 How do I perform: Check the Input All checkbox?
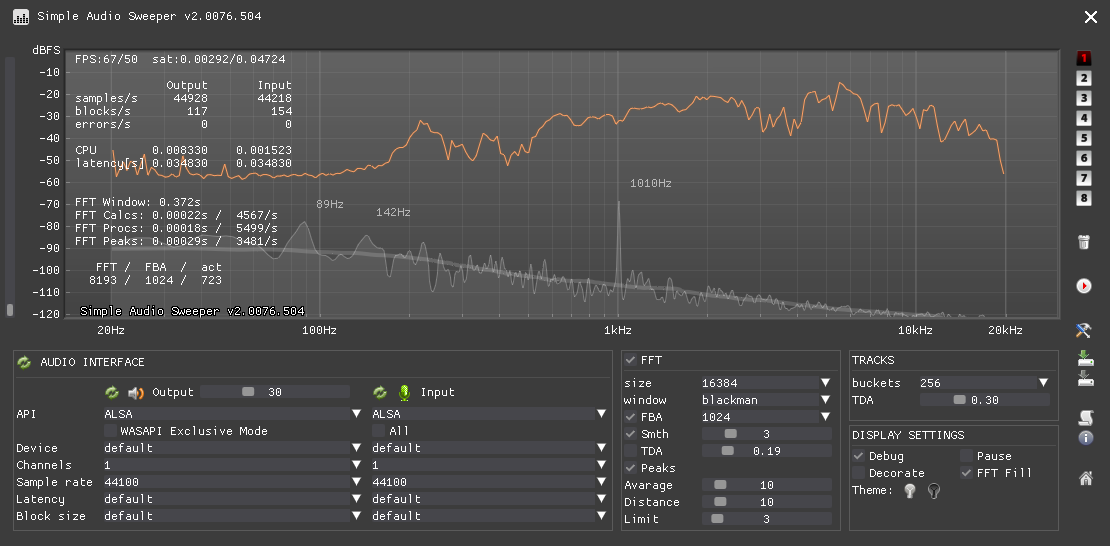pyautogui.click(x=379, y=431)
